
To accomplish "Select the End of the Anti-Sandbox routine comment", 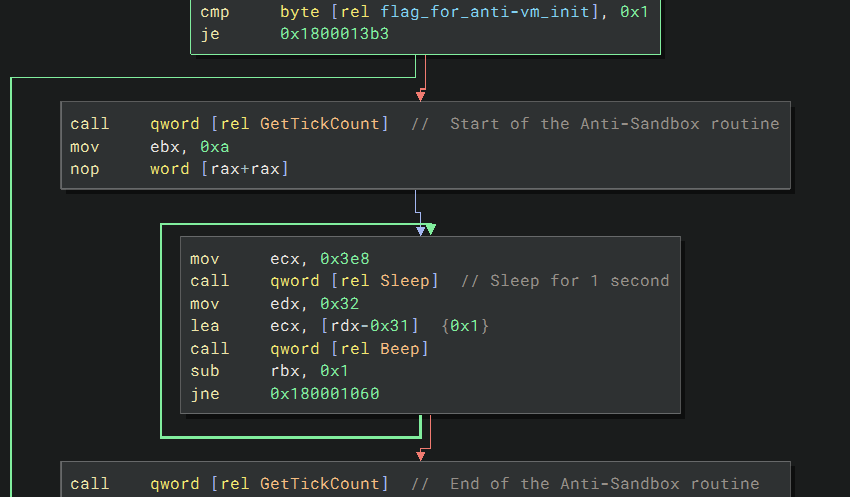I will tap(604, 484).
